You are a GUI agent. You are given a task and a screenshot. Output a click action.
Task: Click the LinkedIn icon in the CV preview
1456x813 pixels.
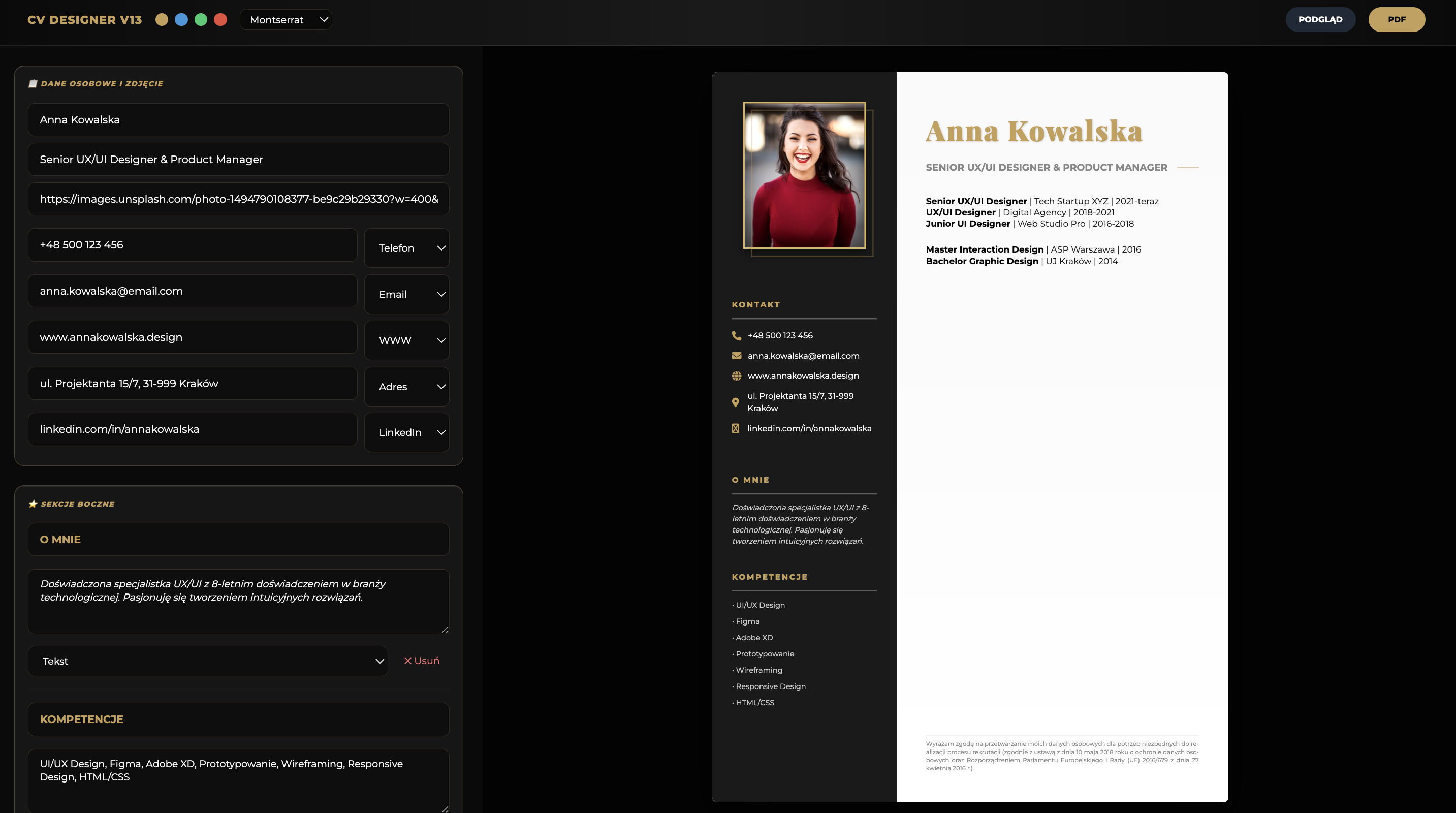click(x=735, y=428)
